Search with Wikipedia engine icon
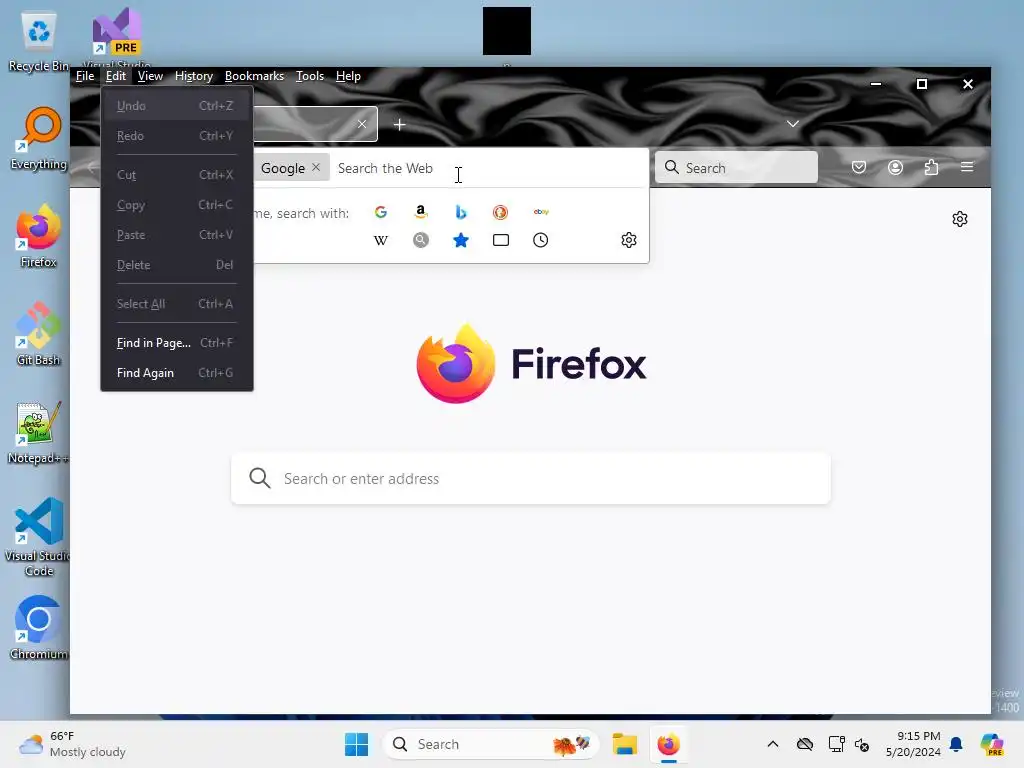Screen dimensions: 1024x768 [381, 240]
